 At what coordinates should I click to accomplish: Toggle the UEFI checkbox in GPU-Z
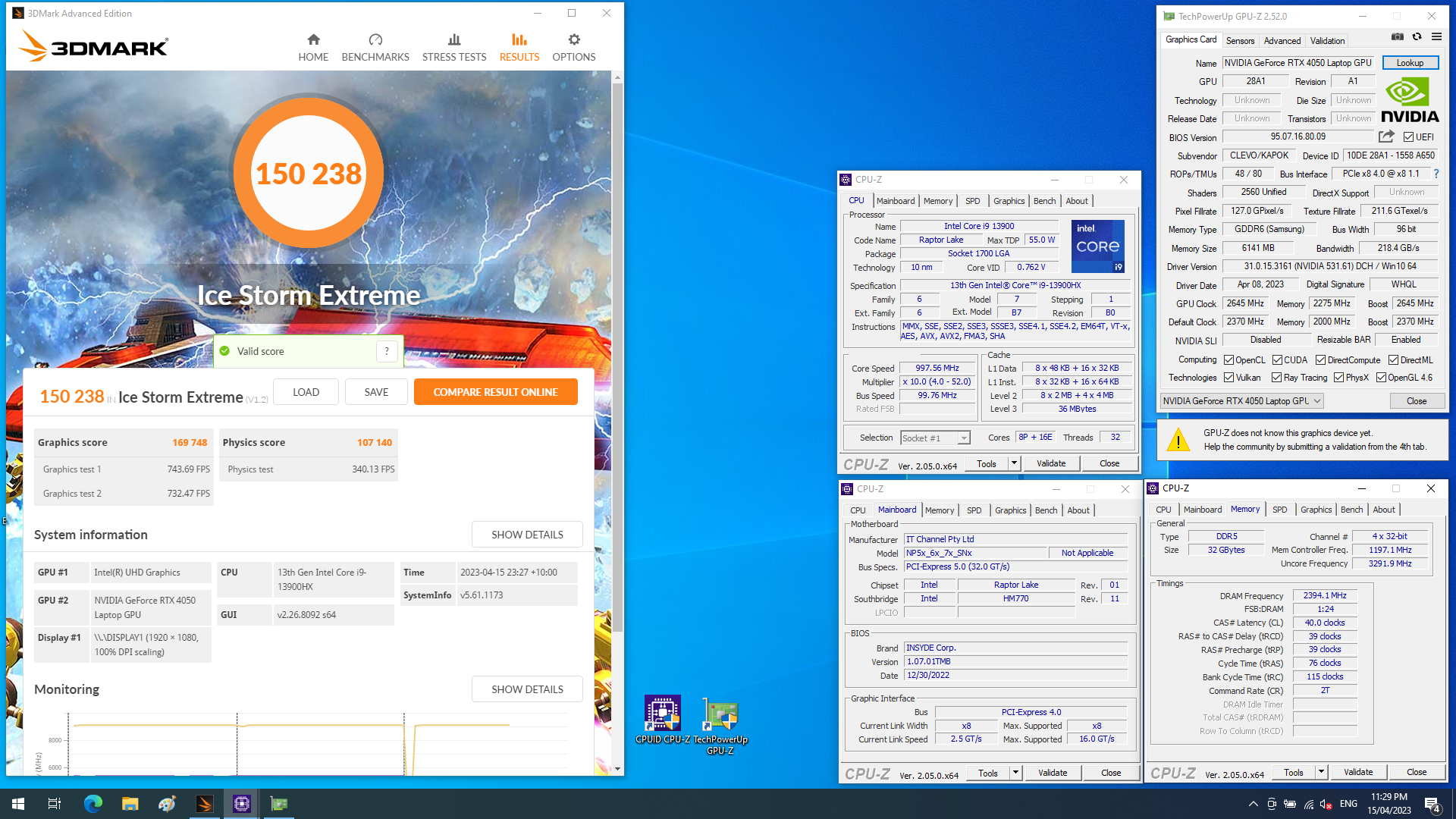[1408, 137]
